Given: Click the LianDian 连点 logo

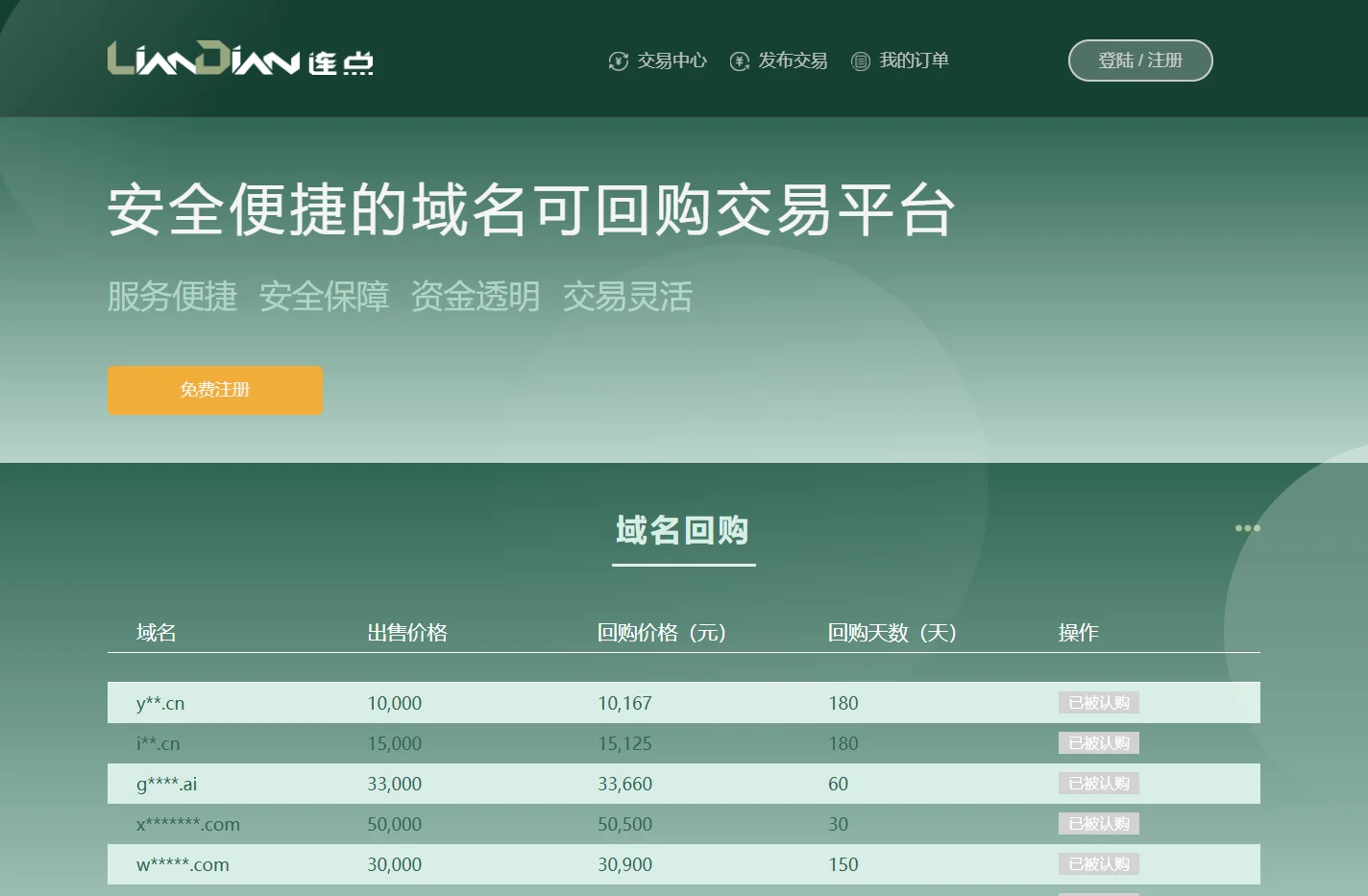Looking at the screenshot, I should [240, 60].
